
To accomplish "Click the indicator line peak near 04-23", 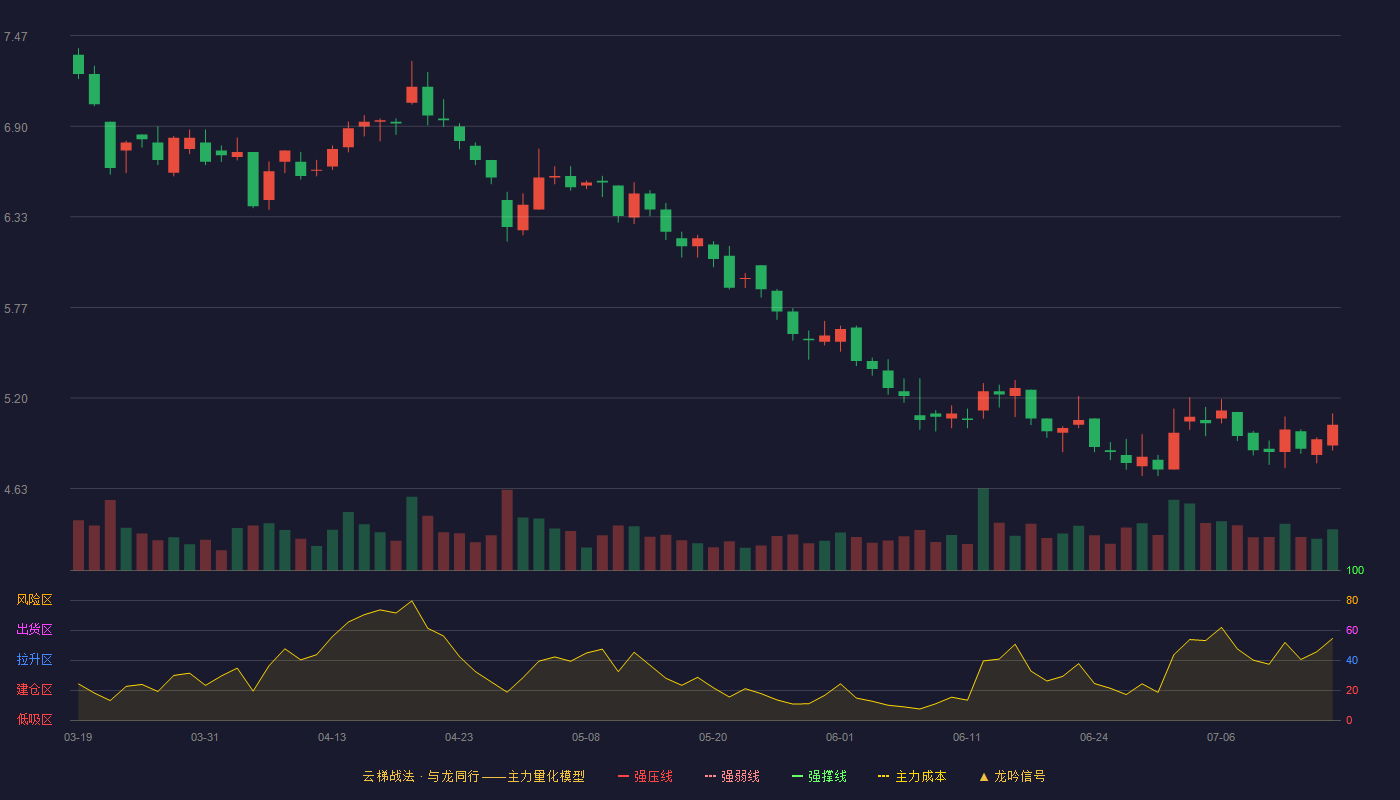I will (x=412, y=601).
